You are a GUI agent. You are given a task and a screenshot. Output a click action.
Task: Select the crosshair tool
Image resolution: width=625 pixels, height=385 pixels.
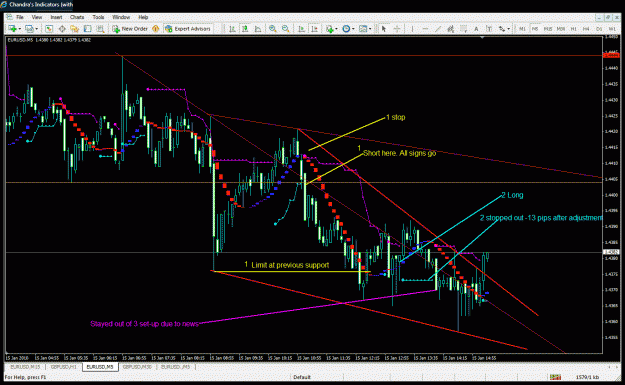pos(397,29)
